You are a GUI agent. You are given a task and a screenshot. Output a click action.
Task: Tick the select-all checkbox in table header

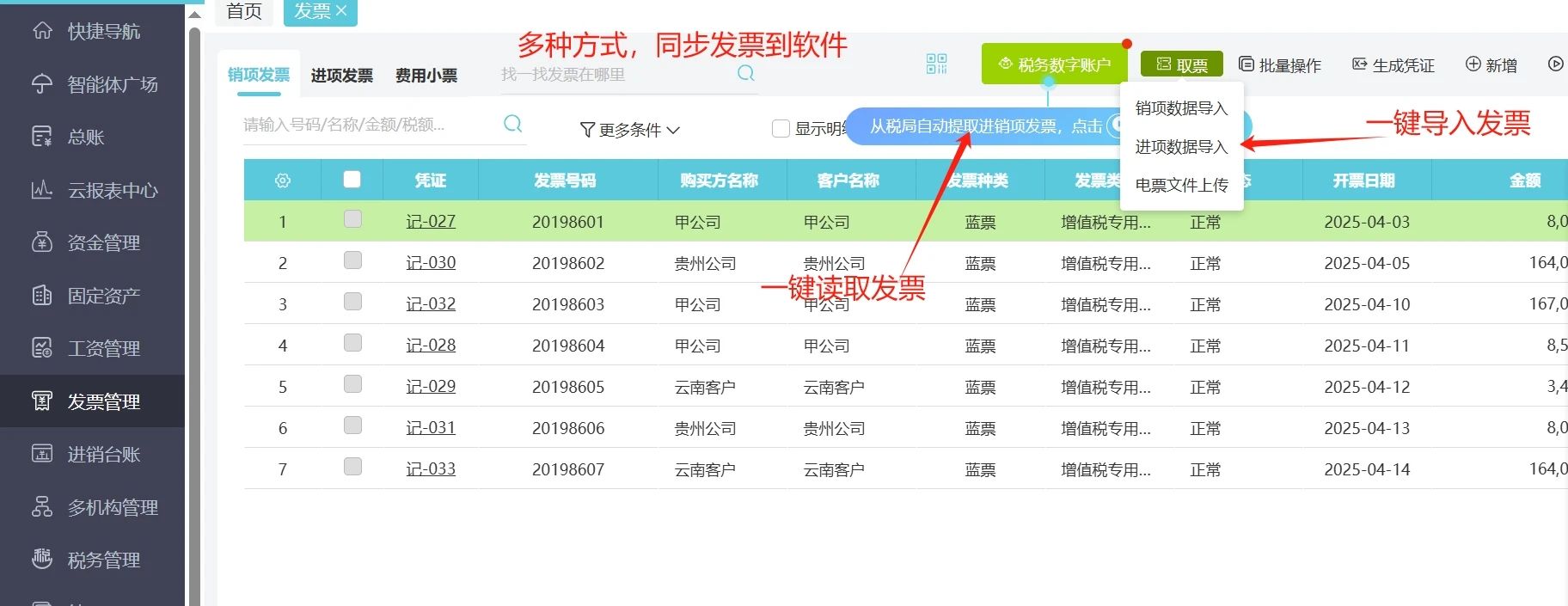352,179
